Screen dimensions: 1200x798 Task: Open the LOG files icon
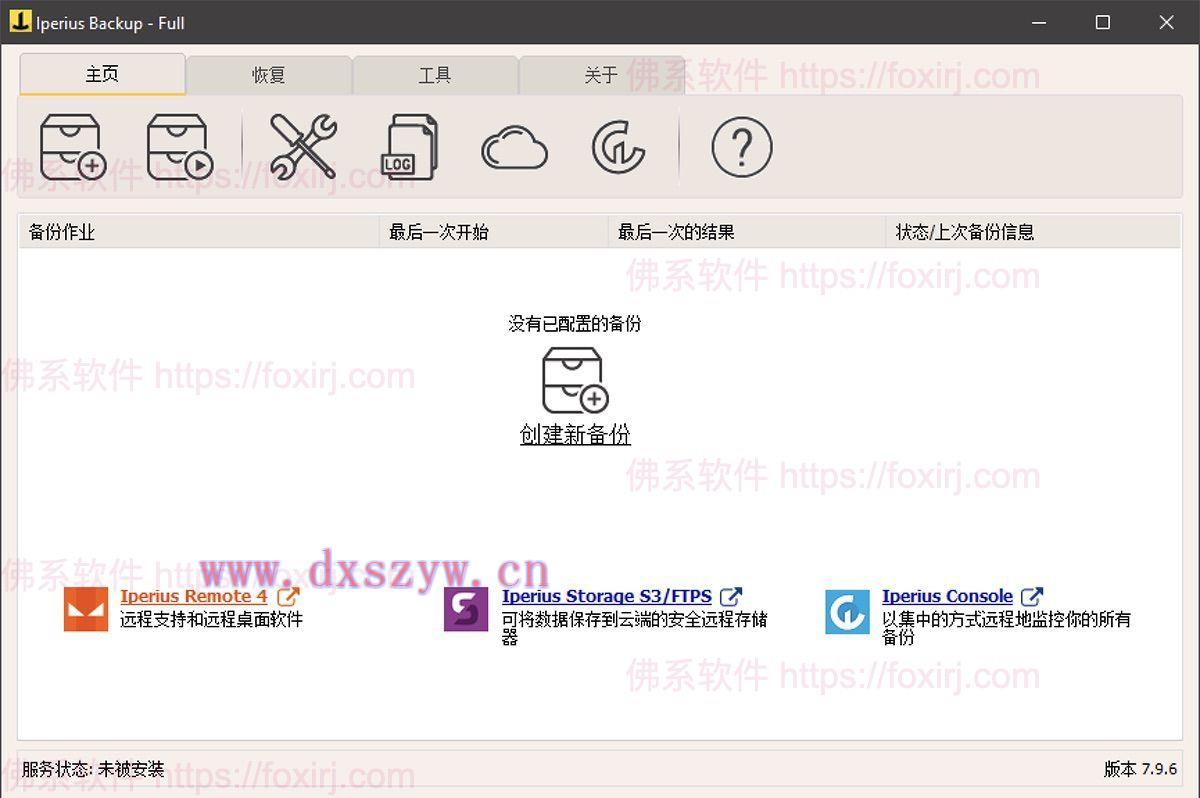tap(410, 147)
